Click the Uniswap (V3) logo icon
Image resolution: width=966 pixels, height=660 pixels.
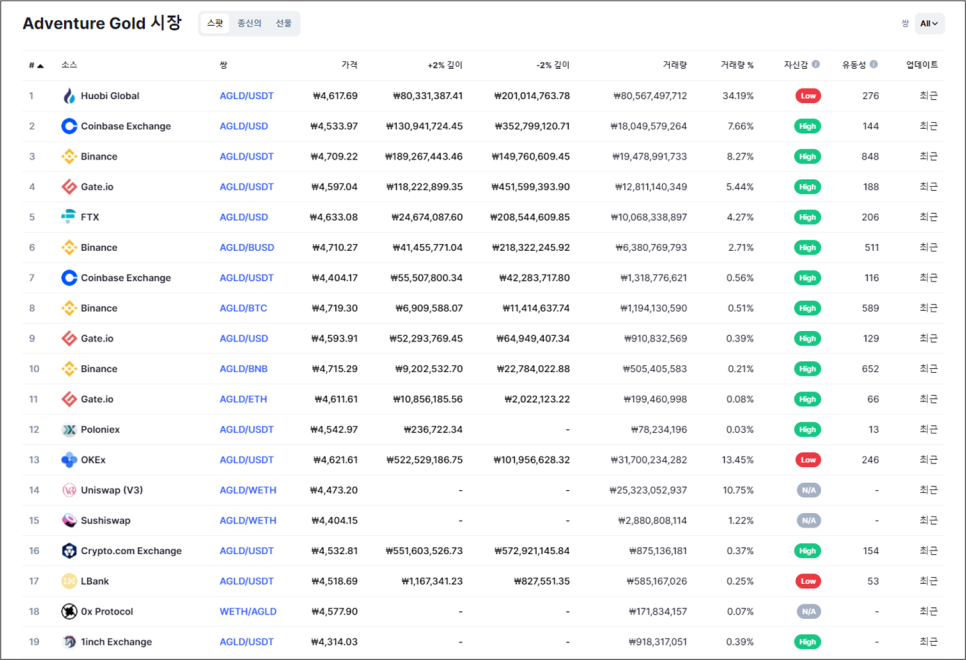point(69,490)
